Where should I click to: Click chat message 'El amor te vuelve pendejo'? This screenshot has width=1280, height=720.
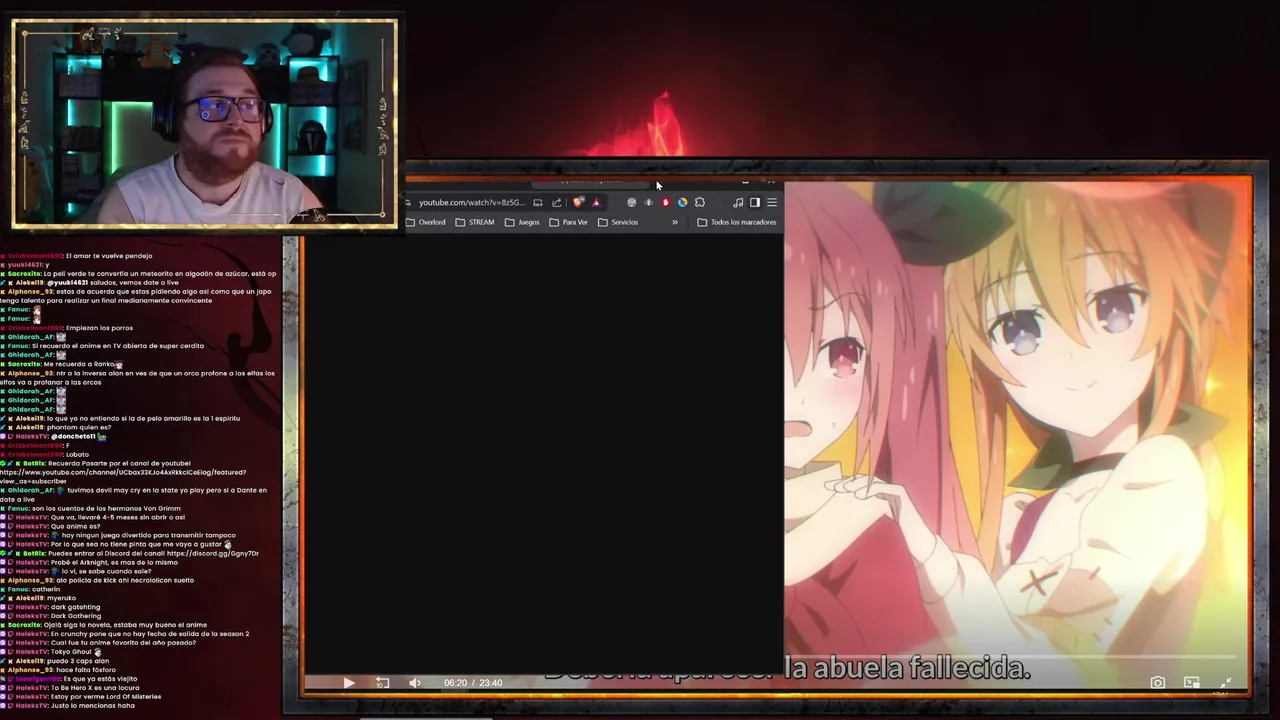pos(108,256)
